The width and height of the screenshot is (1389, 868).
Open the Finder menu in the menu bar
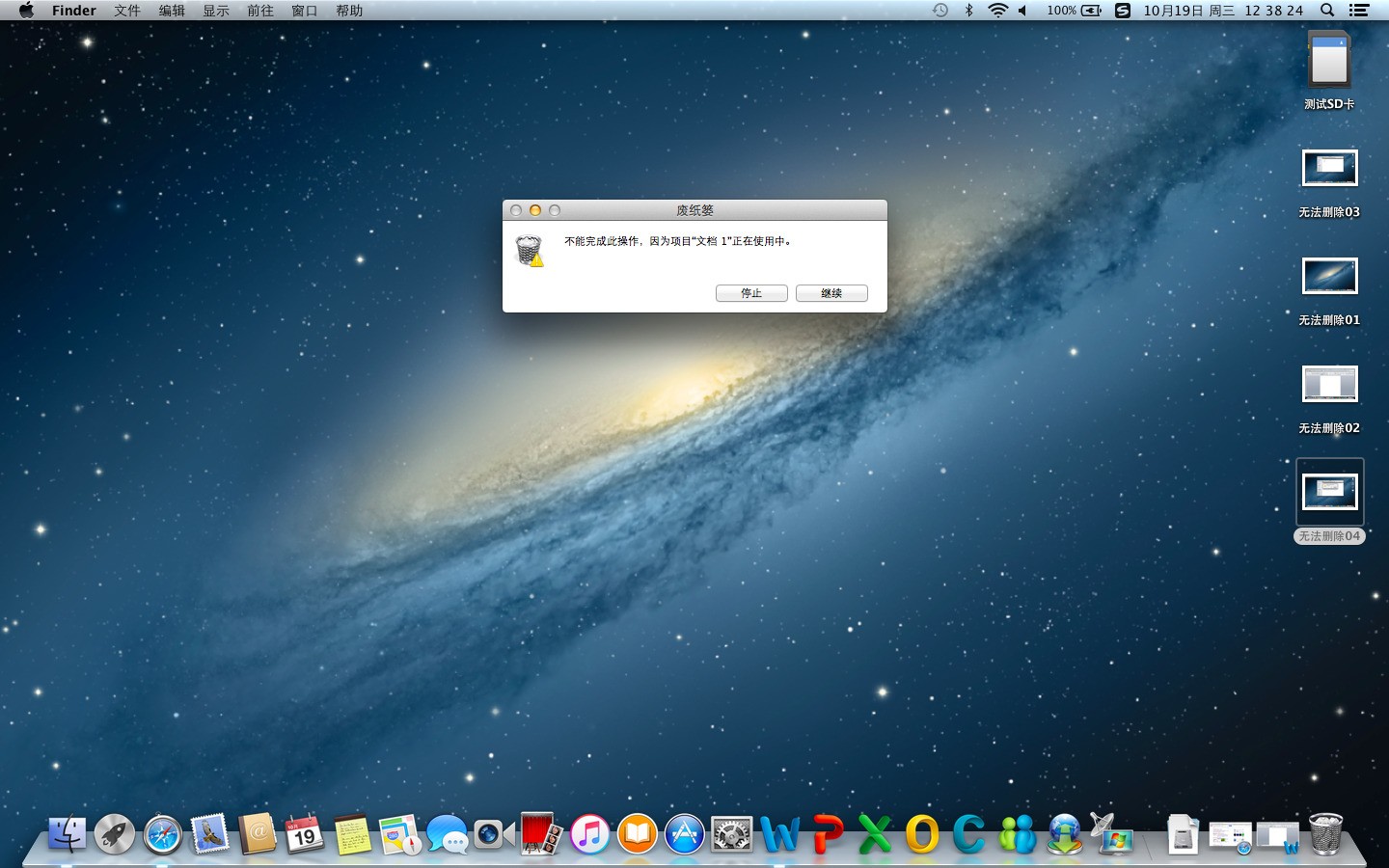pyautogui.click(x=74, y=11)
